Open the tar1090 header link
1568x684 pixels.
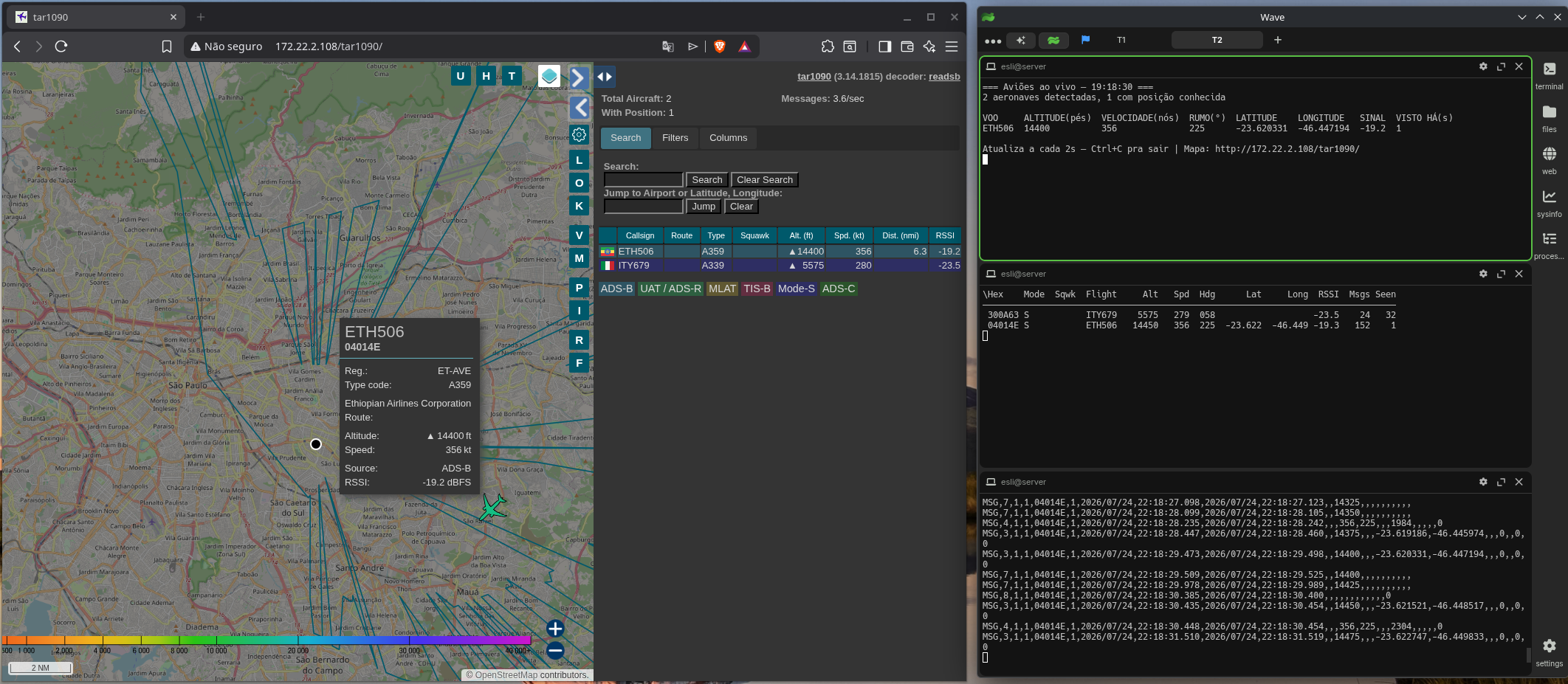click(x=814, y=77)
